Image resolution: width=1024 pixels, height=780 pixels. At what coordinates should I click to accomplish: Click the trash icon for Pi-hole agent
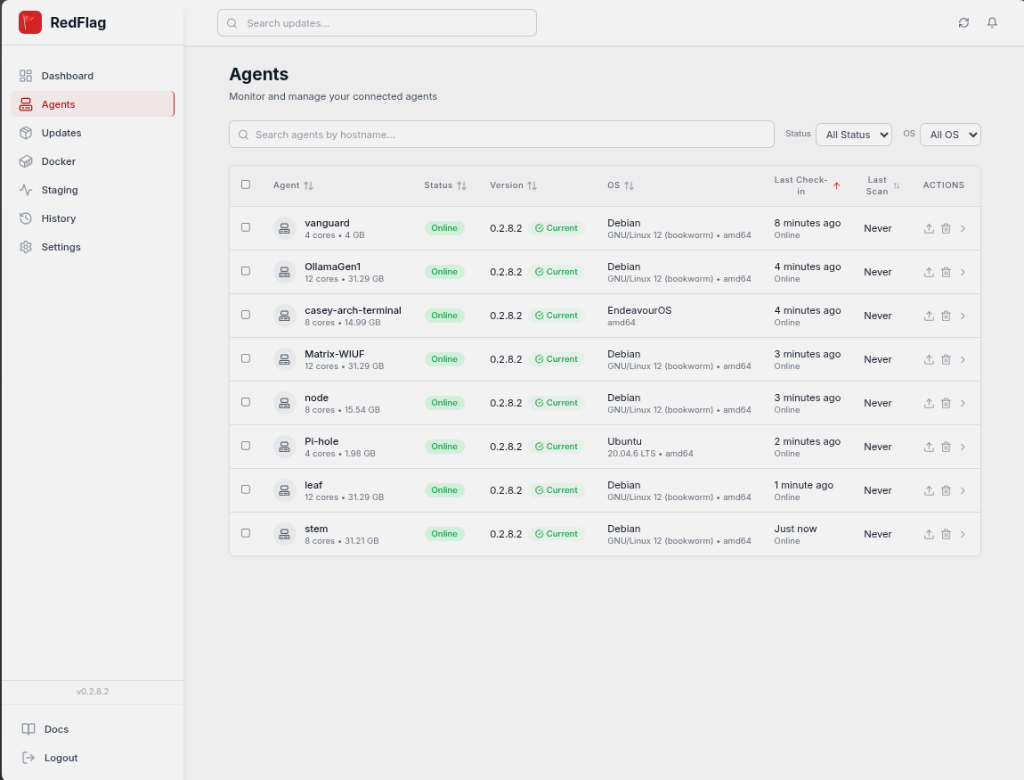946,447
